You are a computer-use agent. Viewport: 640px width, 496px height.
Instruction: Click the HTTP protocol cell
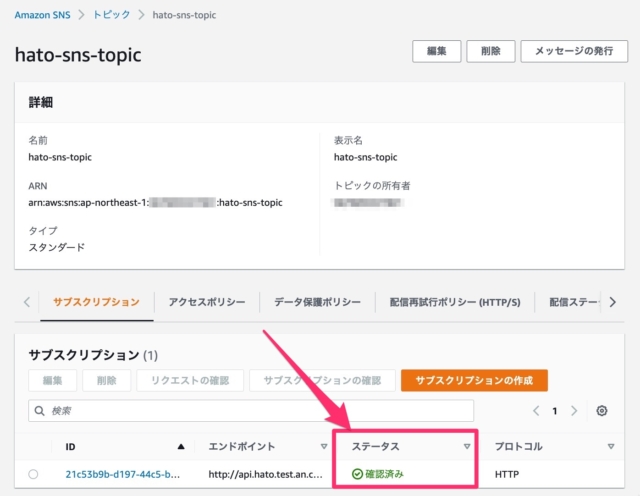(x=507, y=474)
